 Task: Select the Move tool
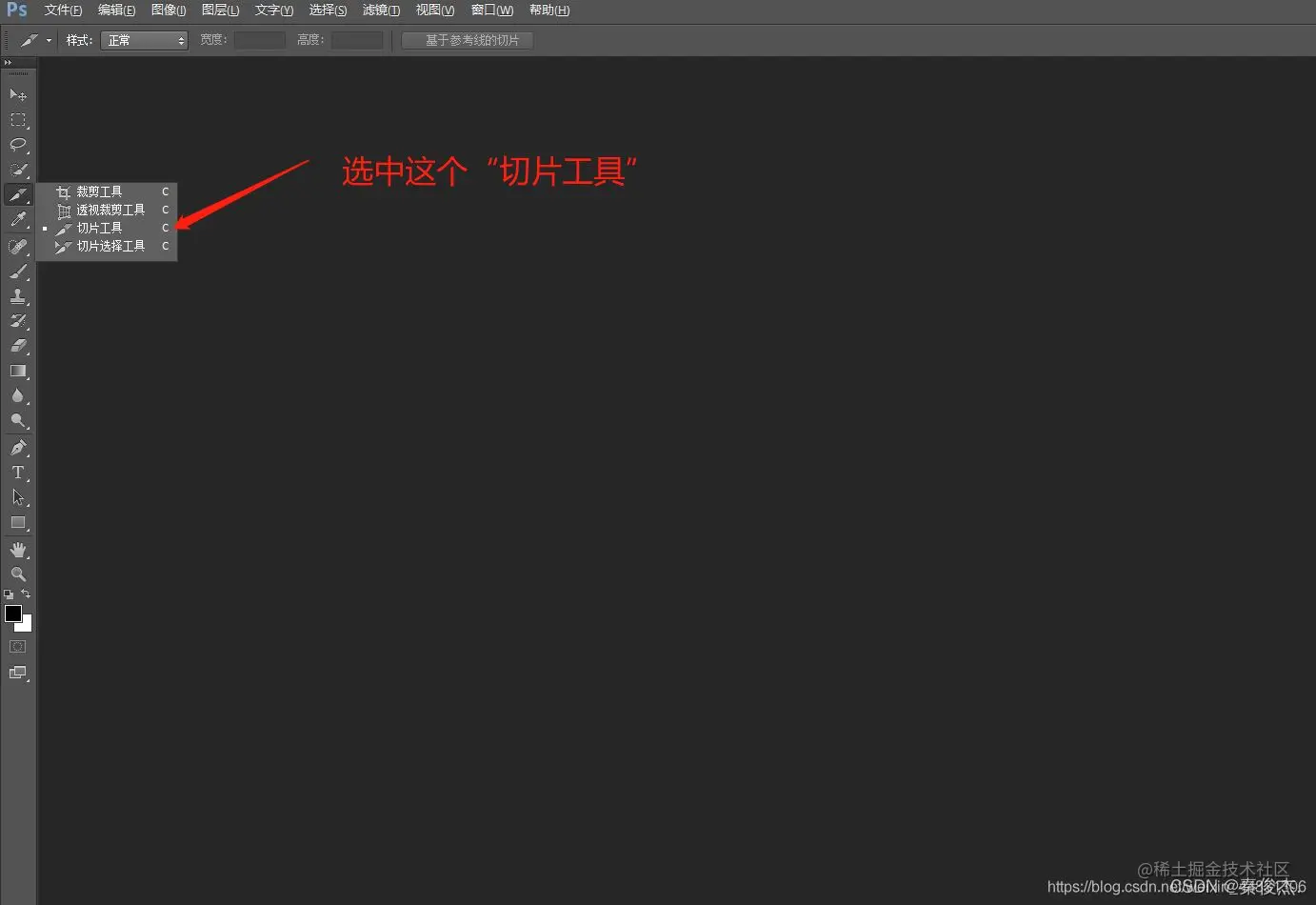pyautogui.click(x=18, y=94)
